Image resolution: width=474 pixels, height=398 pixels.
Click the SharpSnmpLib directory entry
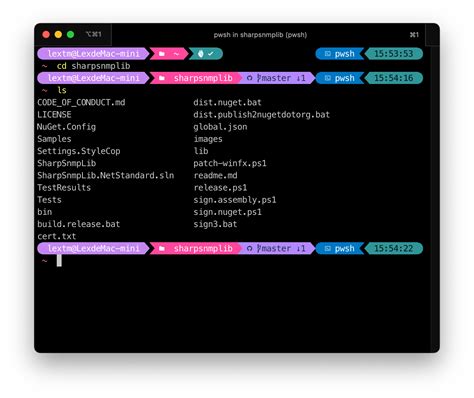click(66, 163)
